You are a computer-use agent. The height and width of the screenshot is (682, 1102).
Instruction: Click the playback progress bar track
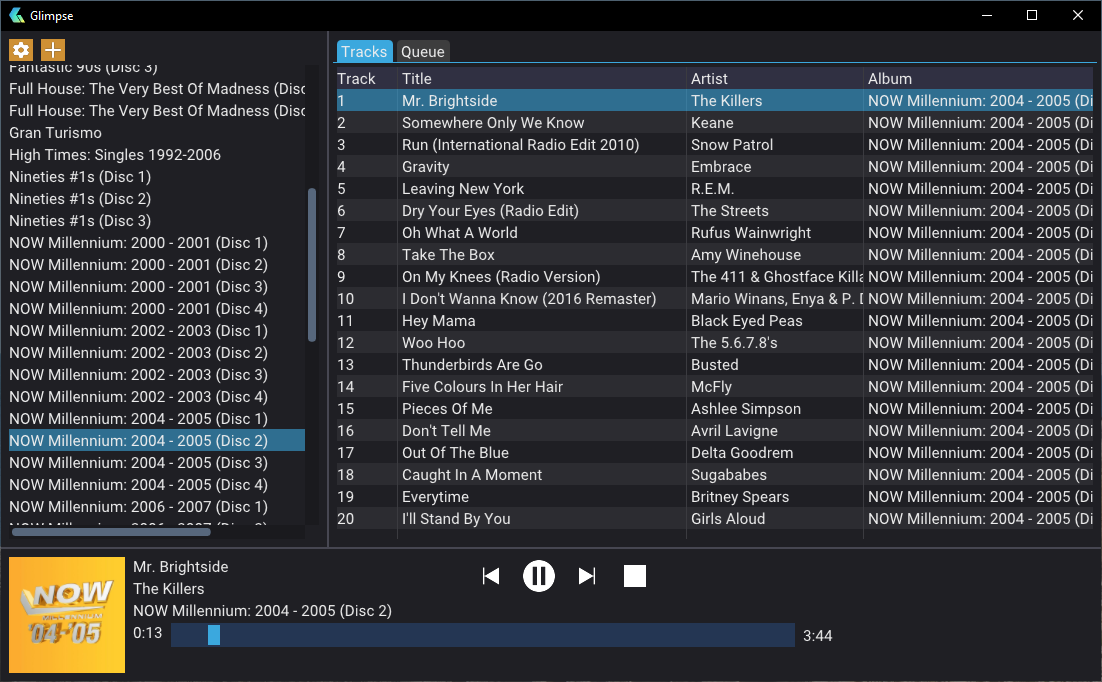point(483,635)
